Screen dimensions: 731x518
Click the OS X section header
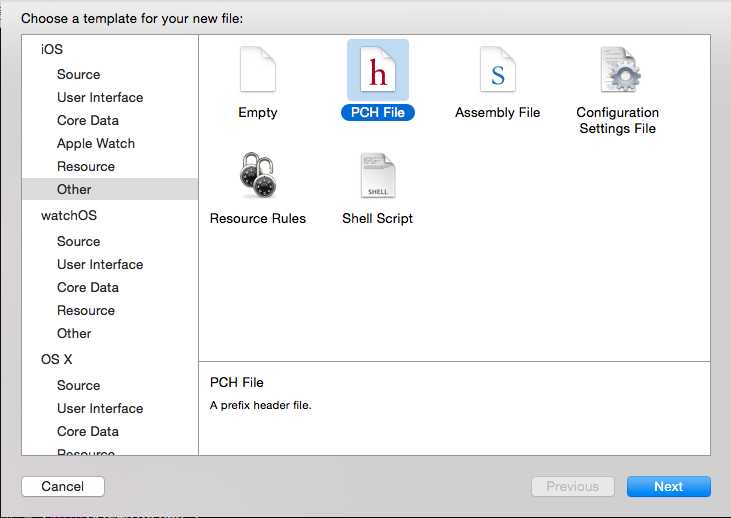tap(57, 359)
